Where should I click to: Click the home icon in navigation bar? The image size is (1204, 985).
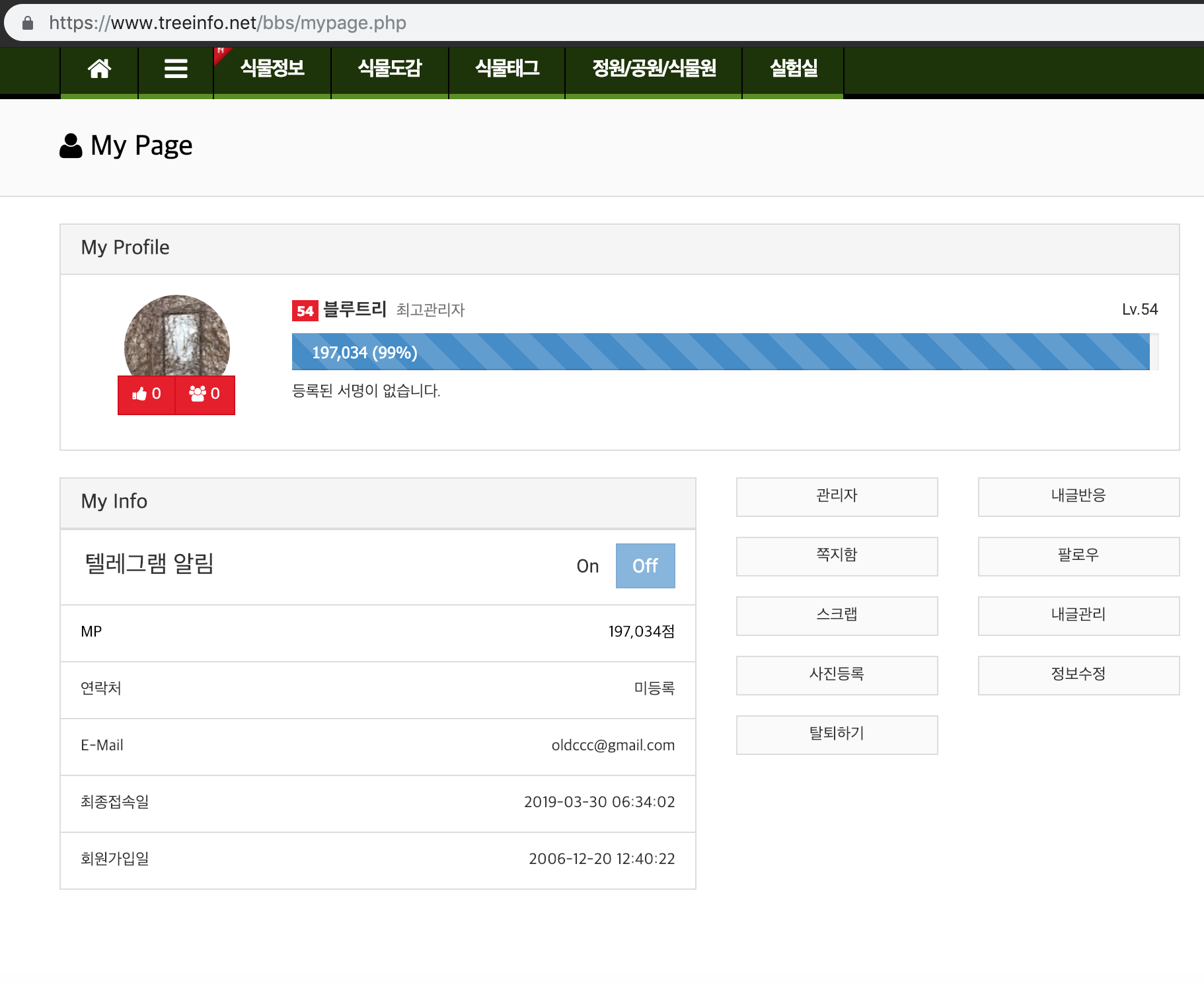[x=99, y=69]
